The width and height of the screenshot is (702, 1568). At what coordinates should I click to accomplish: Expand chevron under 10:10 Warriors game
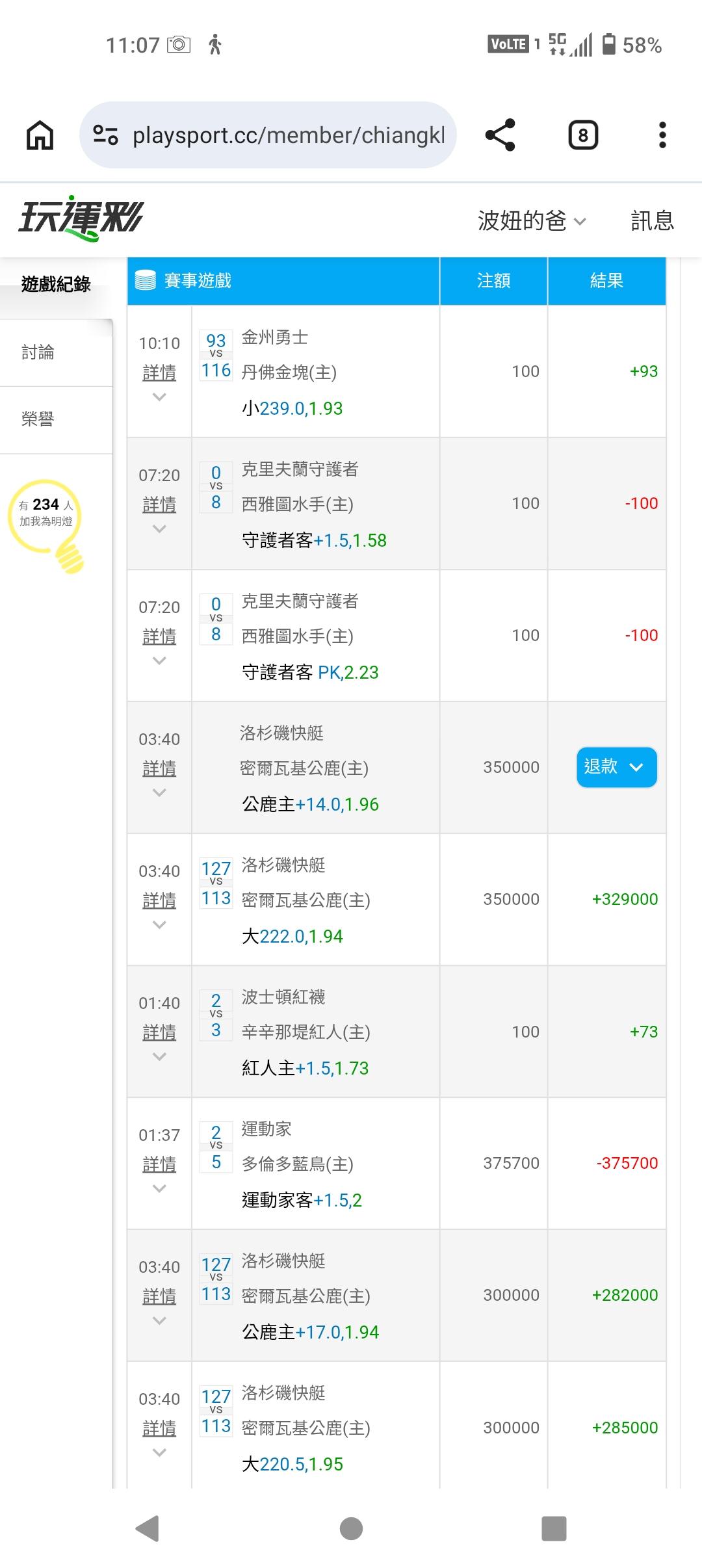pyautogui.click(x=159, y=397)
